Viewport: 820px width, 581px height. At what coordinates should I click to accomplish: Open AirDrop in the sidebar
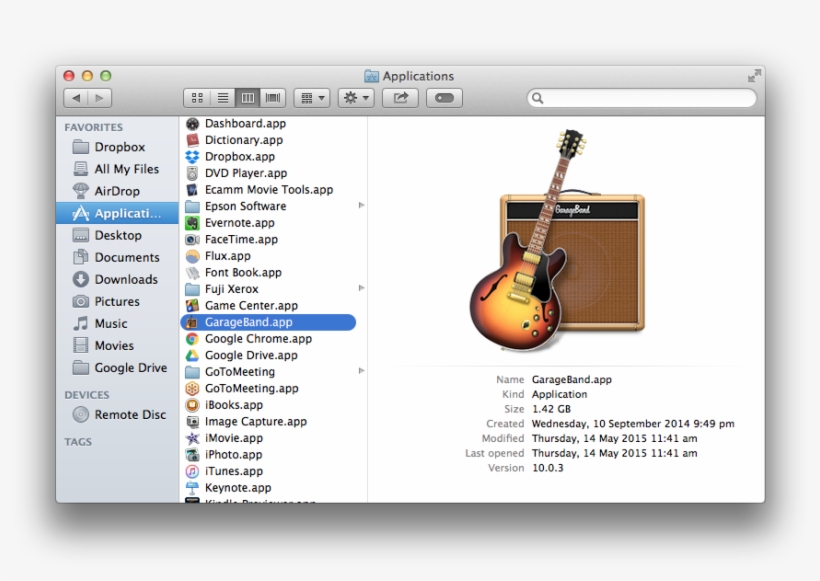pos(117,191)
